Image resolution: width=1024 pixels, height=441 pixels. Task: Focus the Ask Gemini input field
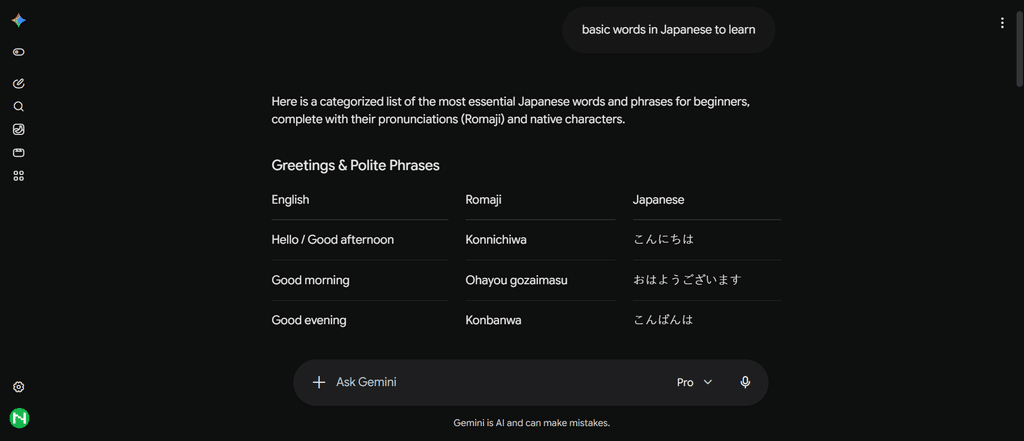click(x=500, y=382)
